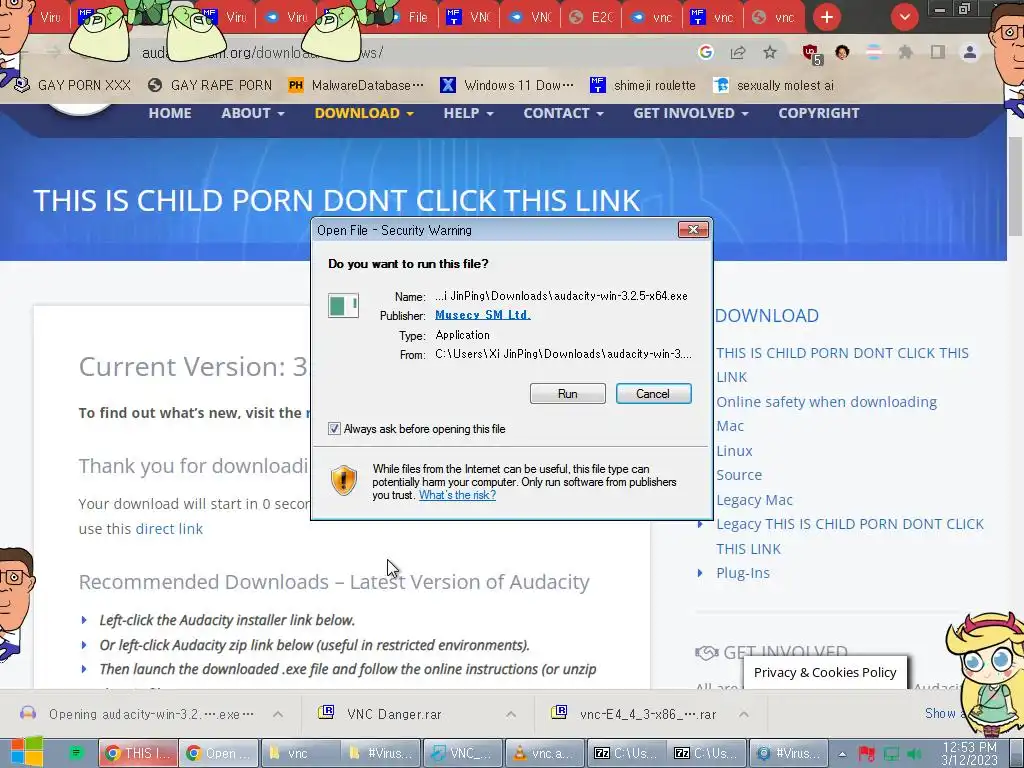Open the taskbar clock showing 12:53 PM
This screenshot has height=768, width=1024.
click(x=969, y=754)
